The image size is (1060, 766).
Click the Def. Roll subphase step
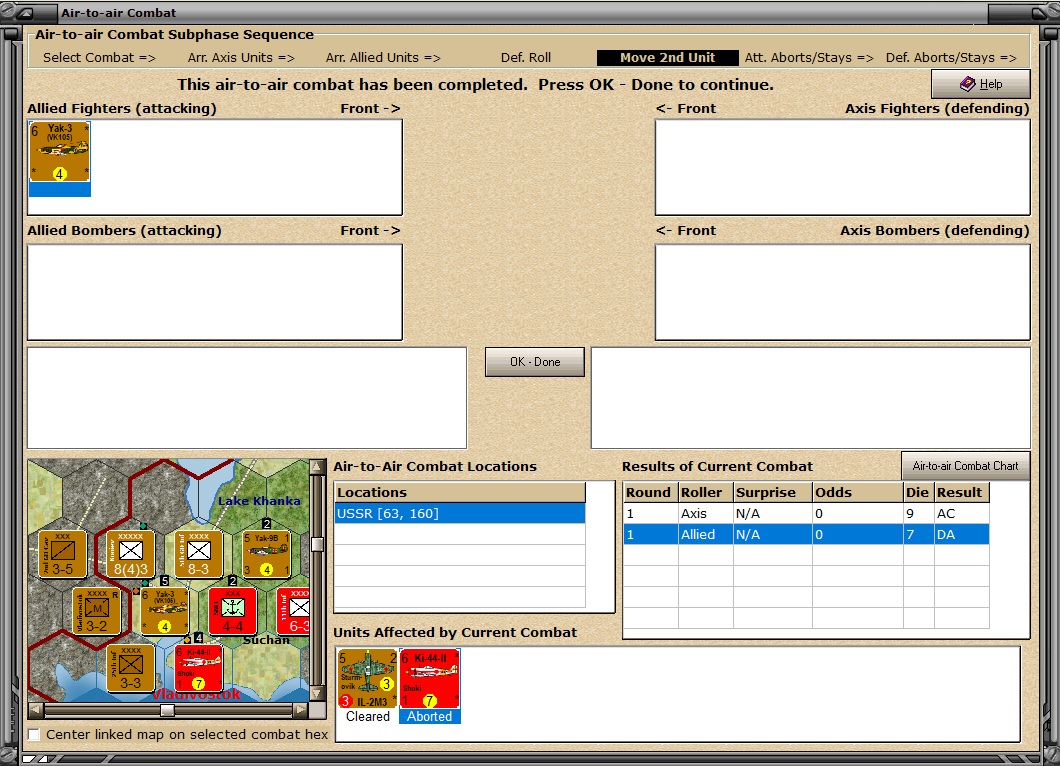tap(526, 57)
